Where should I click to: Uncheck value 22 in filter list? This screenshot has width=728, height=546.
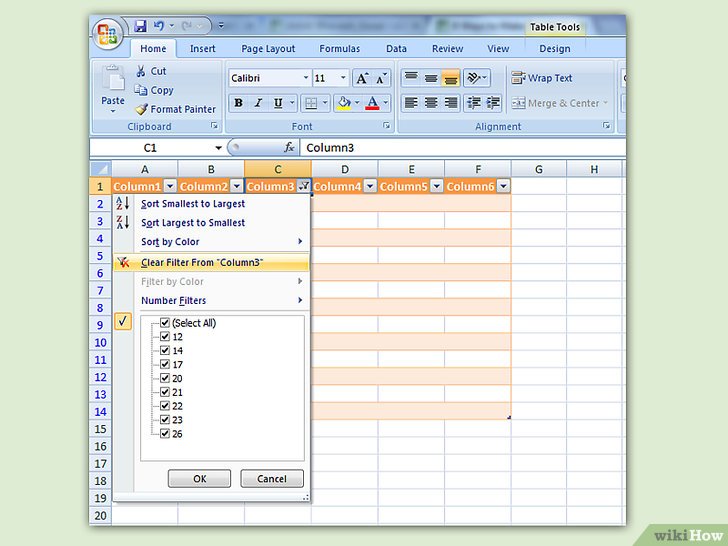click(165, 405)
